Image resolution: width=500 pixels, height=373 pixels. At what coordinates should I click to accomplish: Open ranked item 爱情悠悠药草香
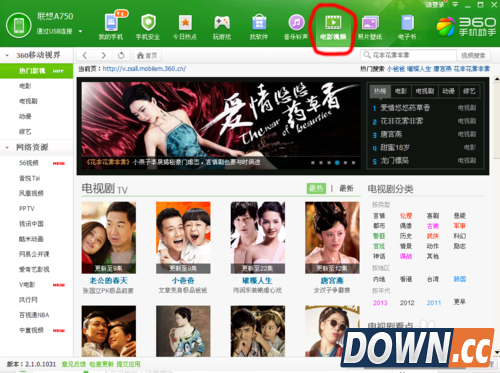[x=405, y=108]
